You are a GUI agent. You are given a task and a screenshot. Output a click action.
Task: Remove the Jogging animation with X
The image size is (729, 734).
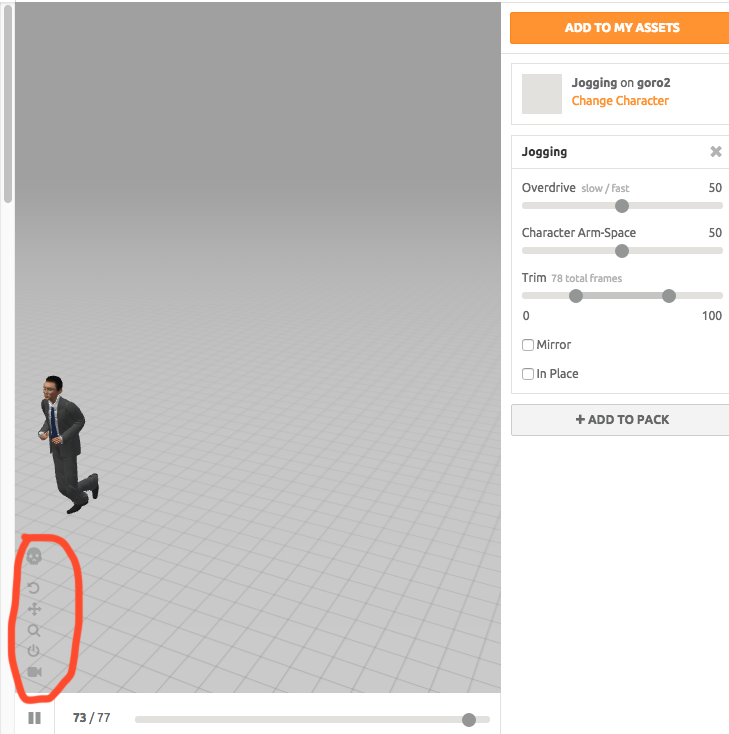[x=715, y=152]
